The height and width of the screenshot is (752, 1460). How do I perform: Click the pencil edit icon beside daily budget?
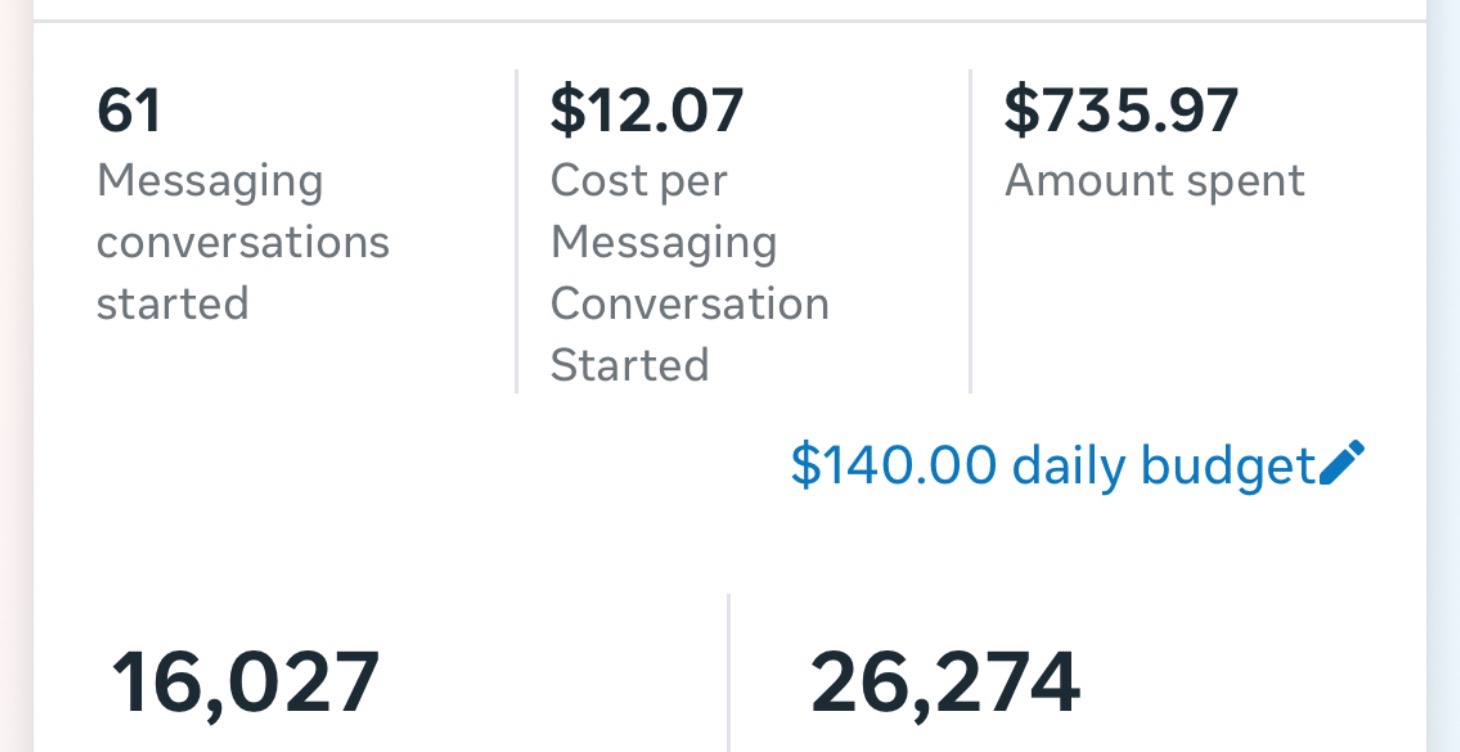coord(1342,463)
